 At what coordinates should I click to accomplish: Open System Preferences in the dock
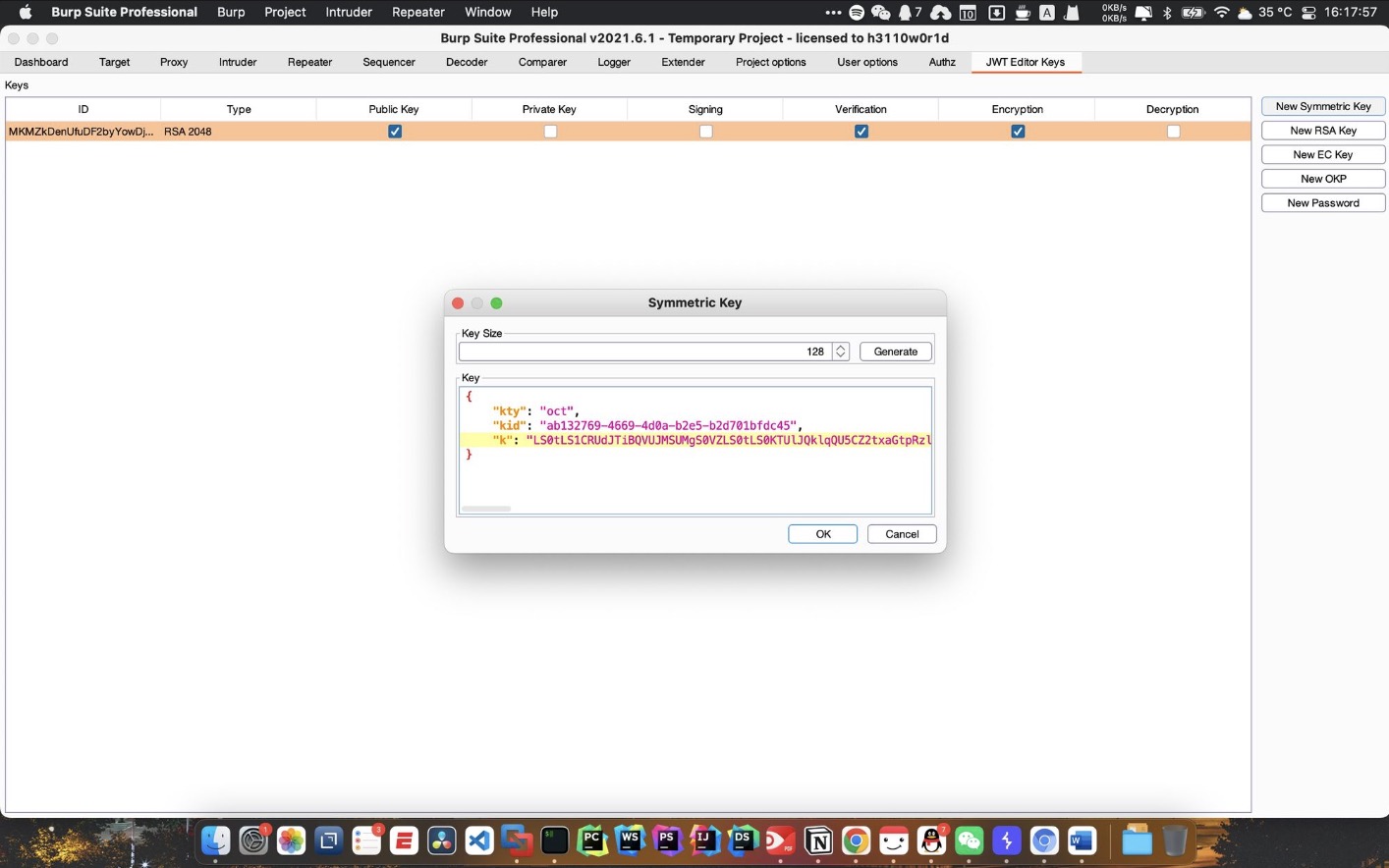pyautogui.click(x=253, y=841)
